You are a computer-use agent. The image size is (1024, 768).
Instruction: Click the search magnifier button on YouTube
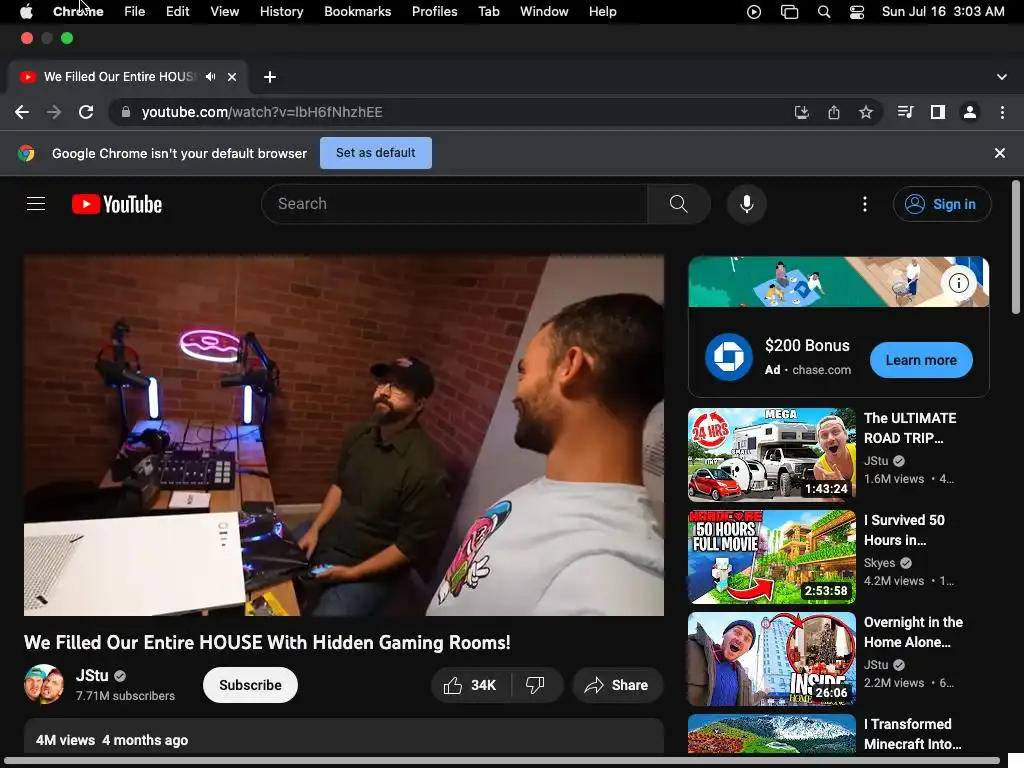[x=679, y=204]
